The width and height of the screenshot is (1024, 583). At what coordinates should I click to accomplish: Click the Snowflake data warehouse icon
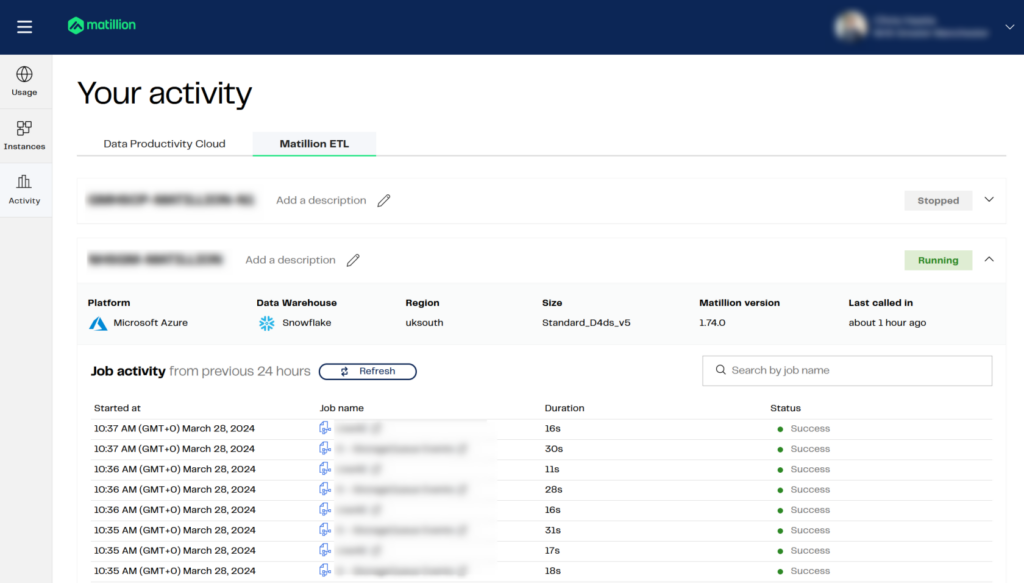point(265,324)
